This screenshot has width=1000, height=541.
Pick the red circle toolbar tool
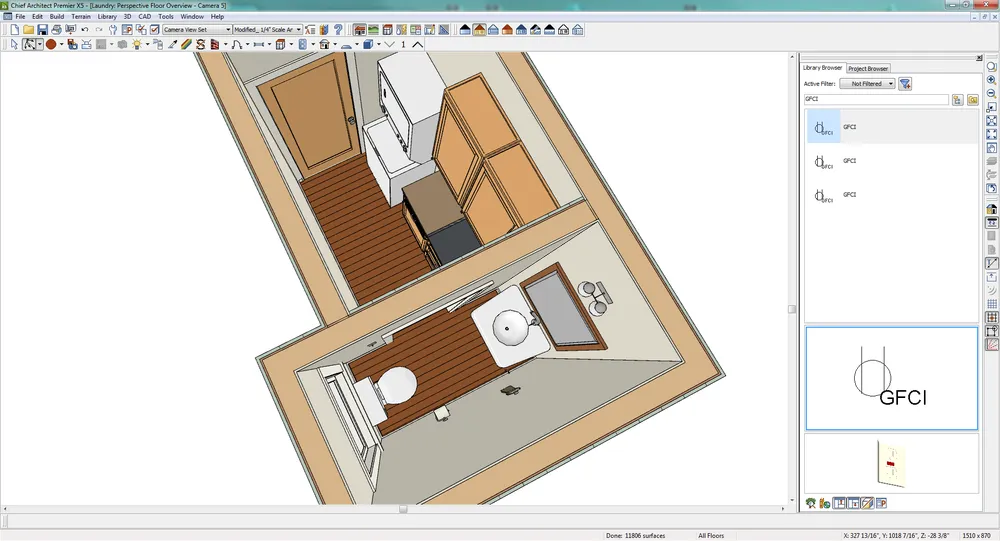point(51,45)
